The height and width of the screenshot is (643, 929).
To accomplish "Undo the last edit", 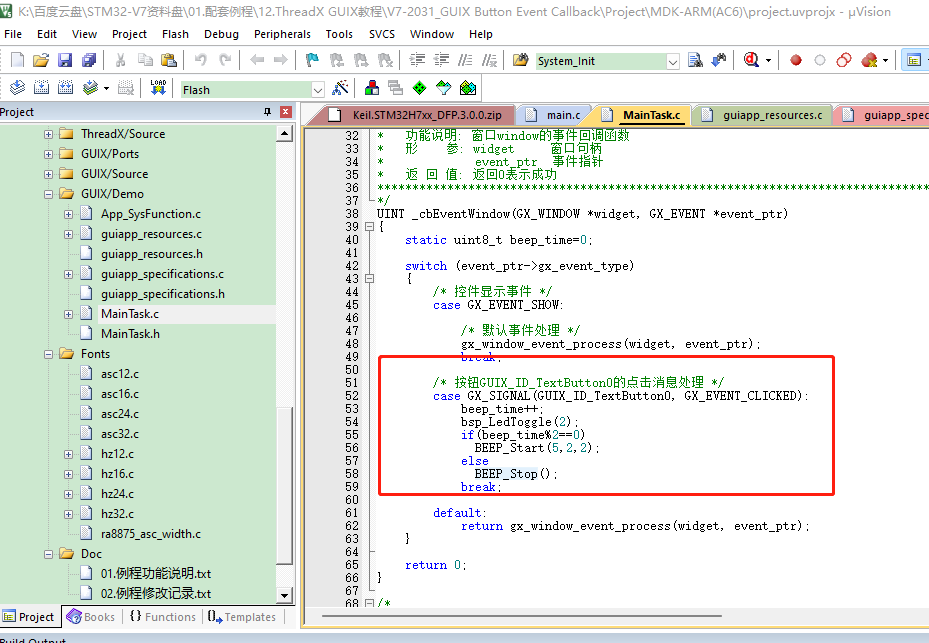I will [201, 60].
